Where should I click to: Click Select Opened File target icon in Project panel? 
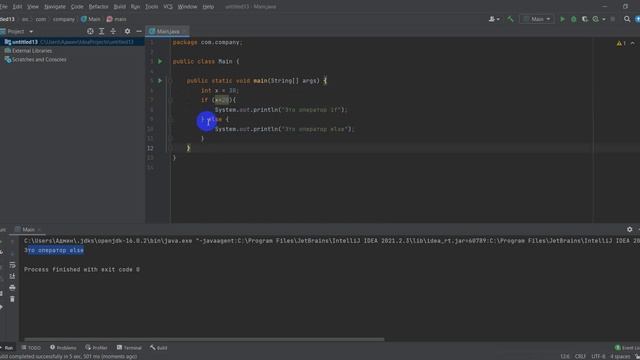pos(90,31)
